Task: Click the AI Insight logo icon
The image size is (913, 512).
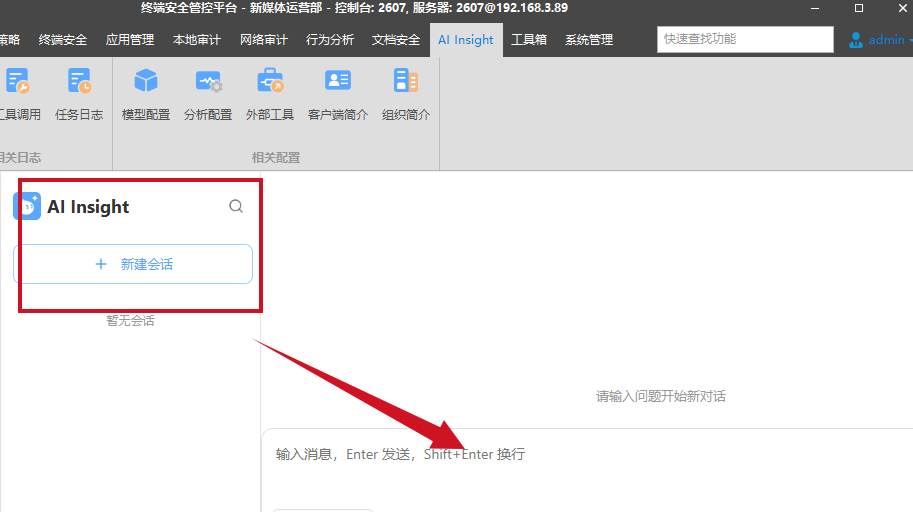Action: pos(27,206)
